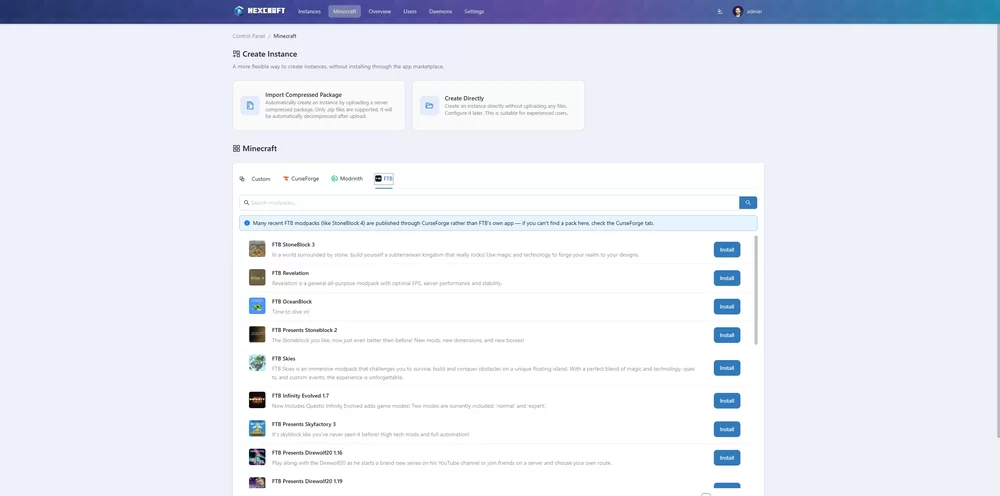The image size is (1000, 496).
Task: Install FTB Presents Skyfactory 3
Action: [x=727, y=429]
